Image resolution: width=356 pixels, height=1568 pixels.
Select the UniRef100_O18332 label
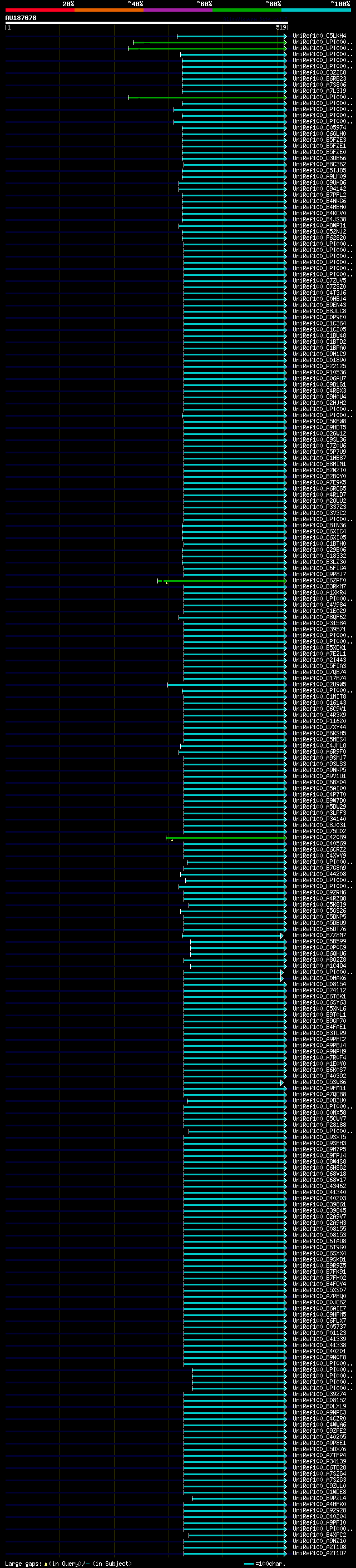pyautogui.click(x=319, y=556)
